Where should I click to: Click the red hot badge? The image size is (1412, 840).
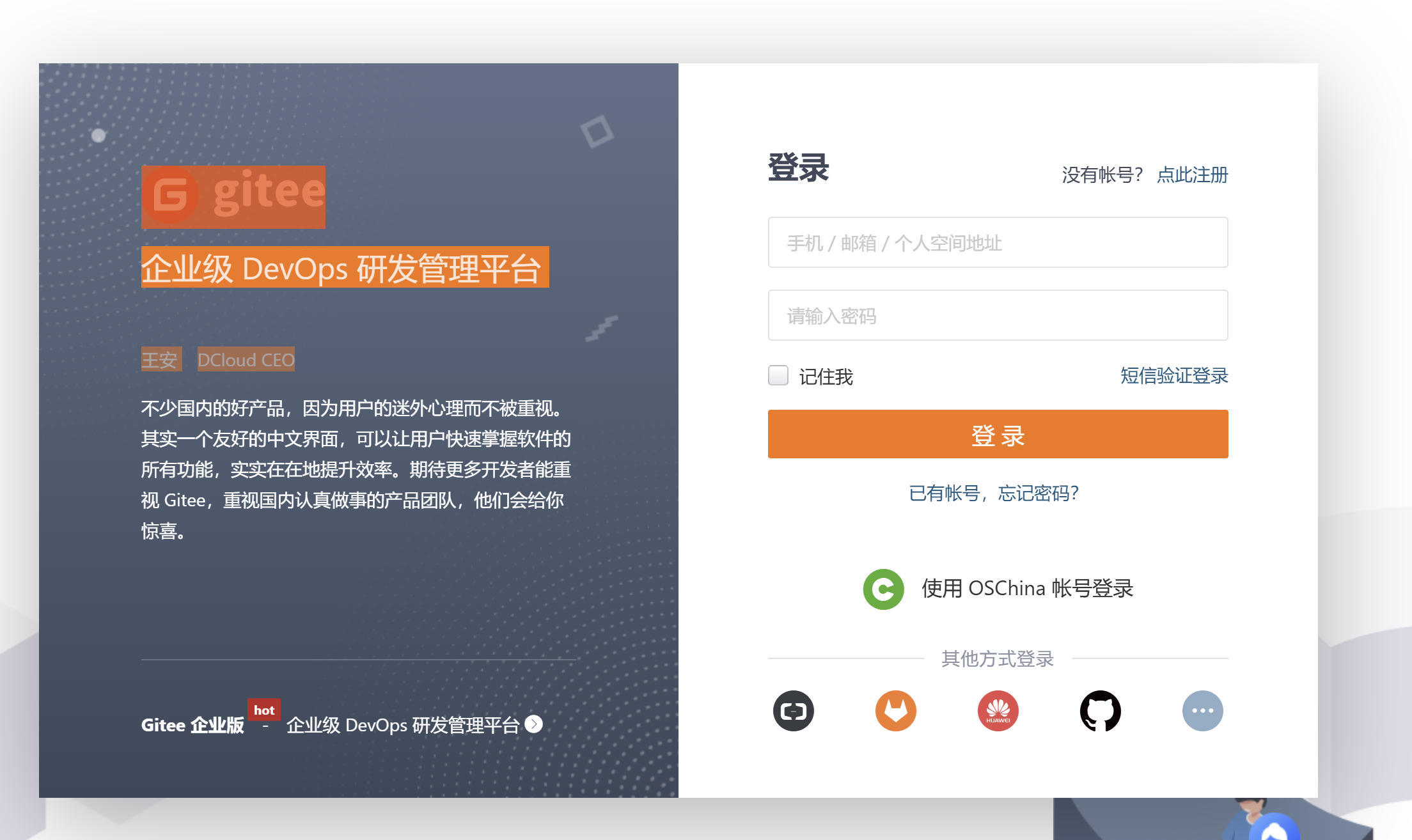263,710
